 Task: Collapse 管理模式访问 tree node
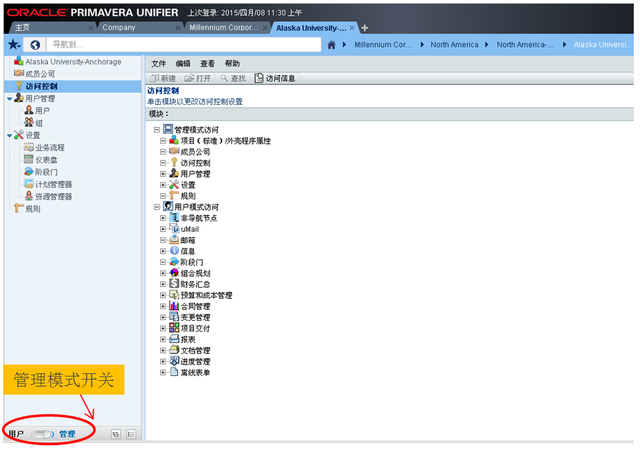[157, 130]
